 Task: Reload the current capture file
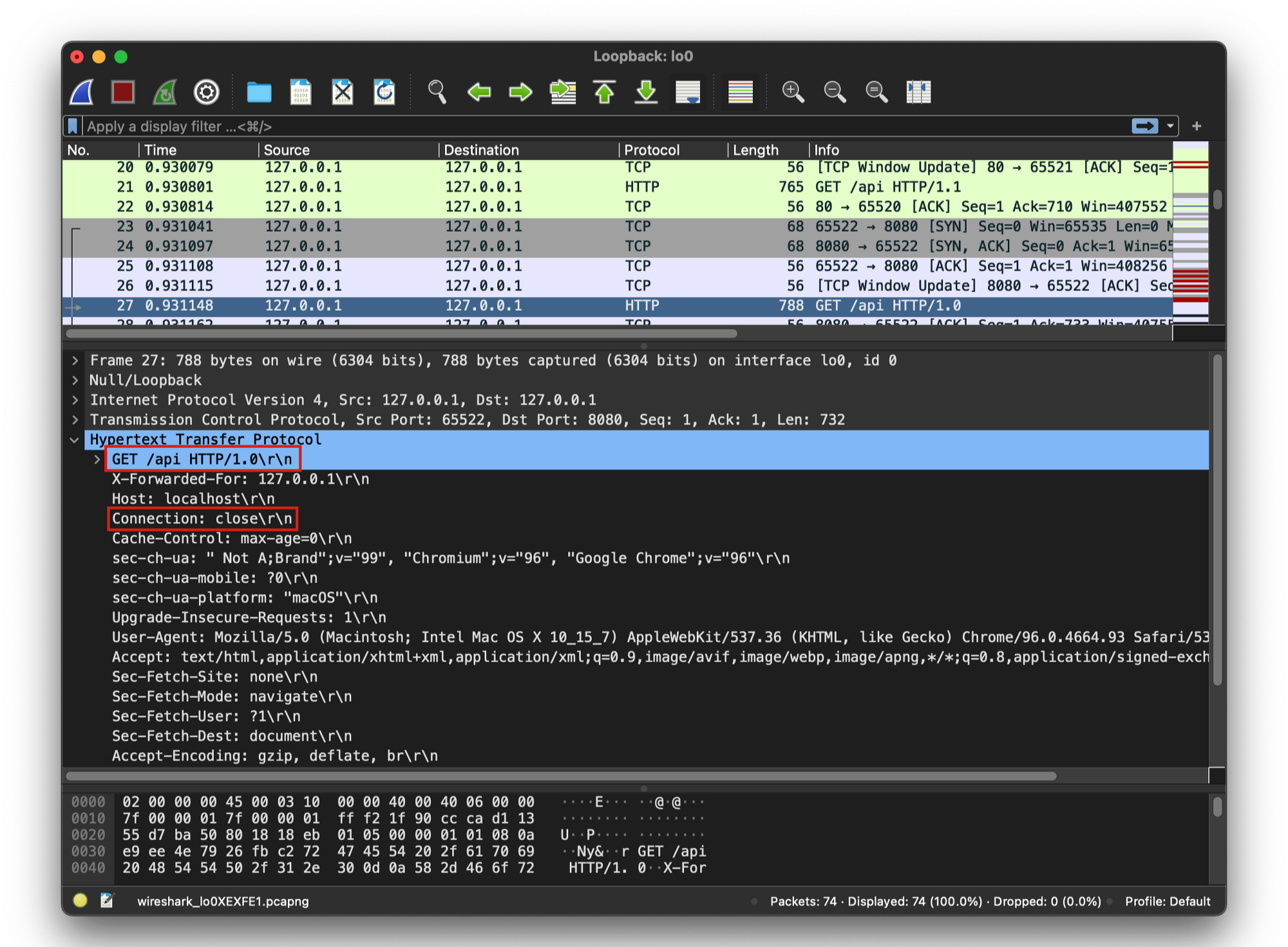click(383, 92)
